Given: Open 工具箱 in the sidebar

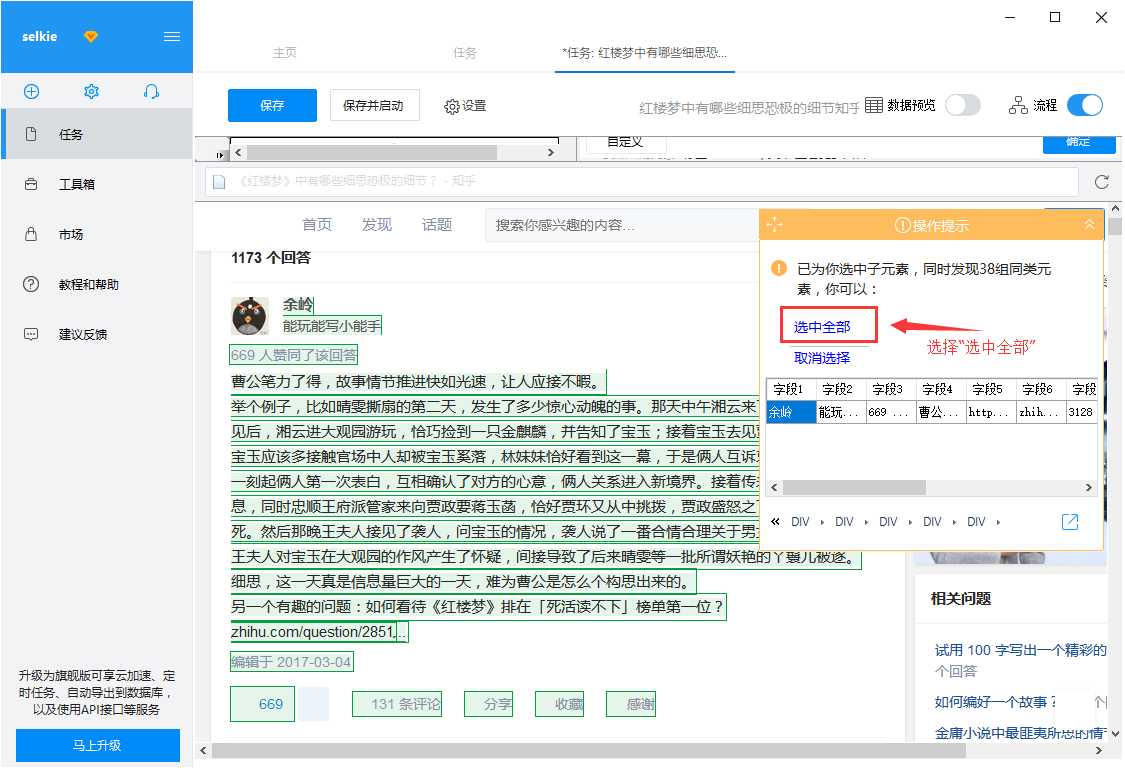Looking at the screenshot, I should point(97,184).
